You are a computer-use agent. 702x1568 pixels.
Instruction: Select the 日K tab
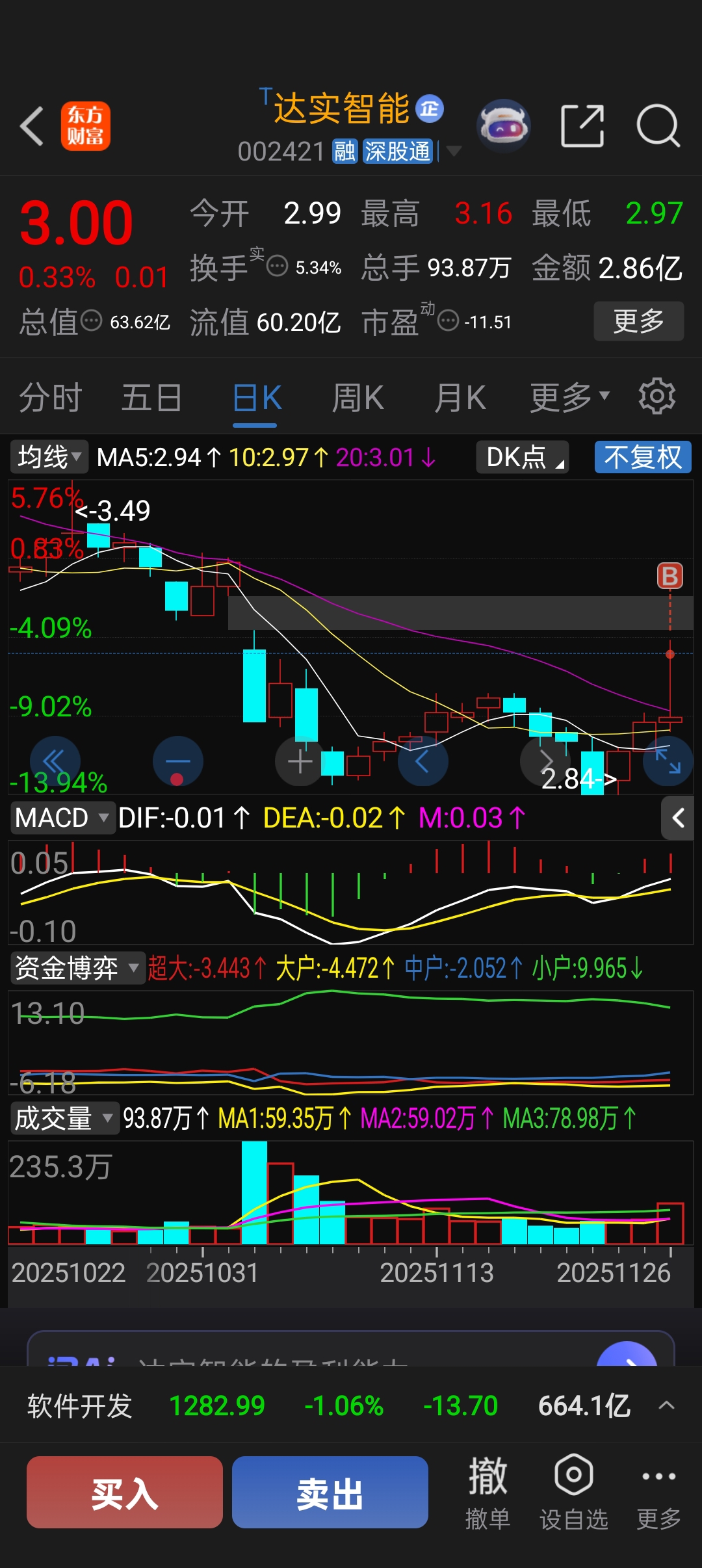pos(257,397)
